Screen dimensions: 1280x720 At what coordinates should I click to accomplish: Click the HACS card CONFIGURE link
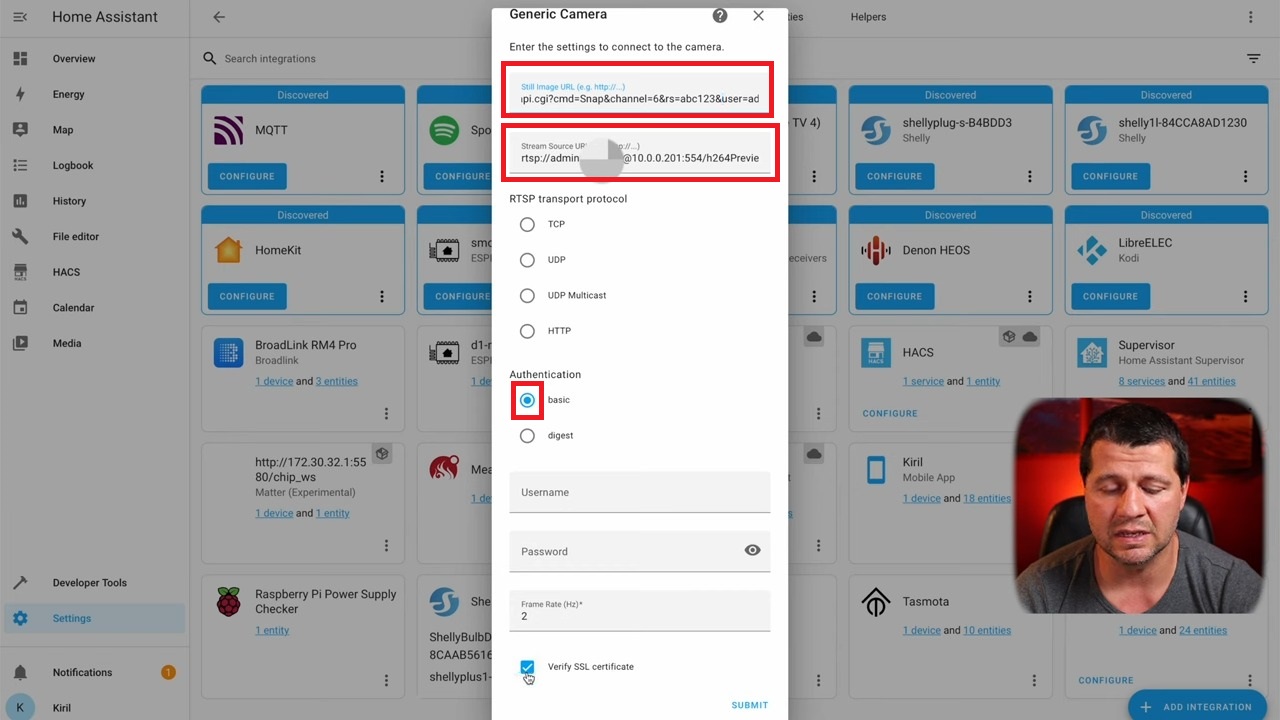click(890, 413)
